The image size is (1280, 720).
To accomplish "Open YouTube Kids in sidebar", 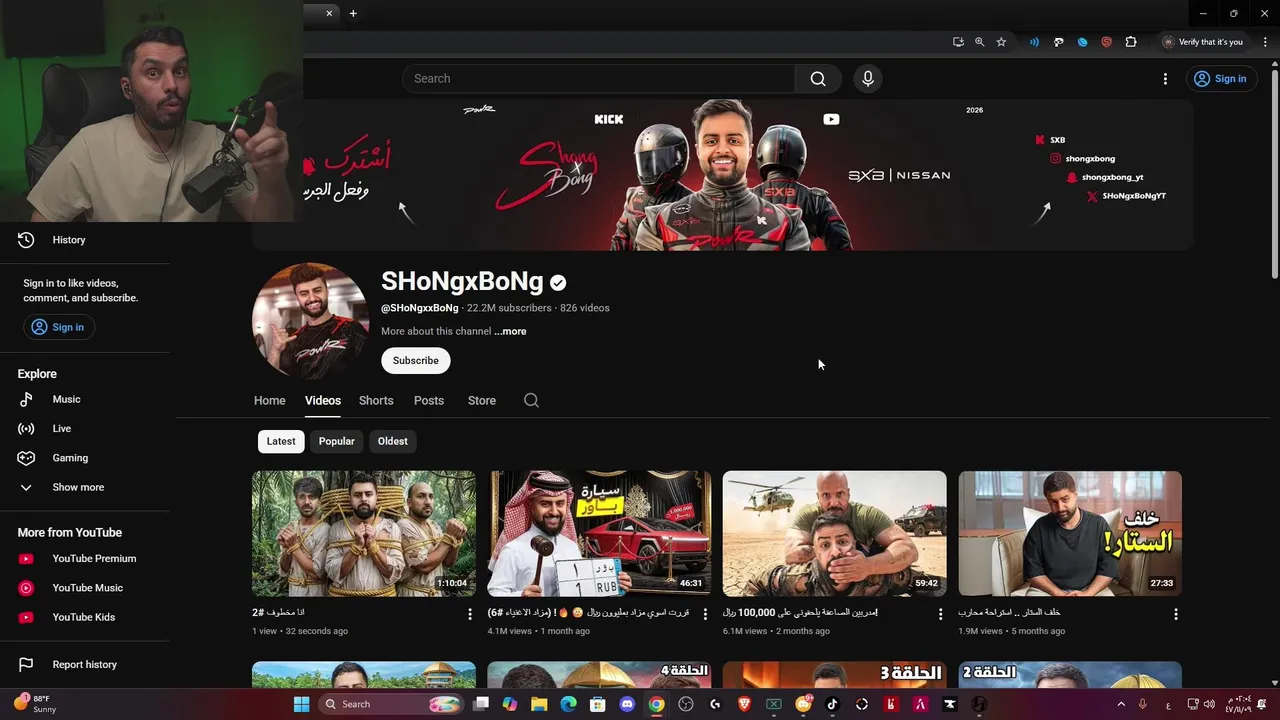I will click(x=85, y=617).
